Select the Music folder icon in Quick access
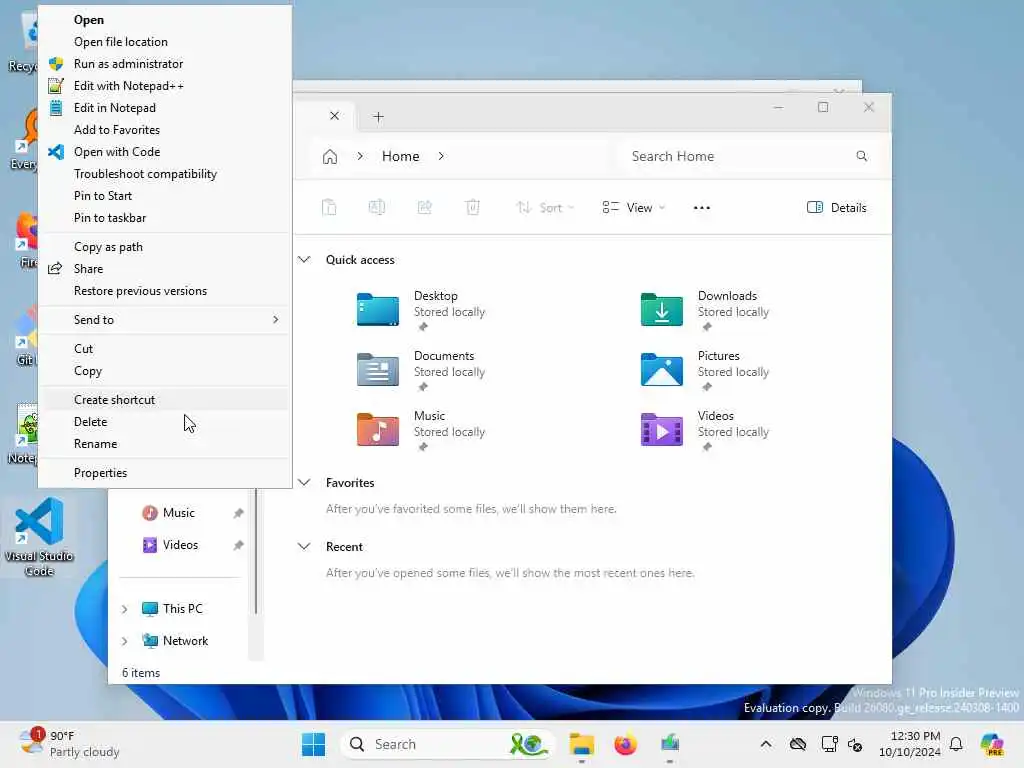Screen dimensions: 1024x768 click(x=377, y=430)
